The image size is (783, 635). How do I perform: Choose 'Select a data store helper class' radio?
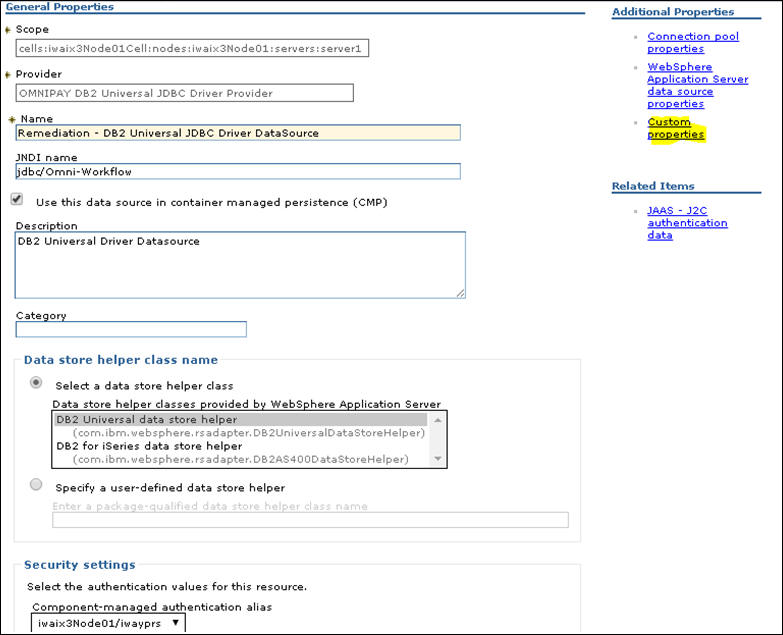[x=36, y=383]
